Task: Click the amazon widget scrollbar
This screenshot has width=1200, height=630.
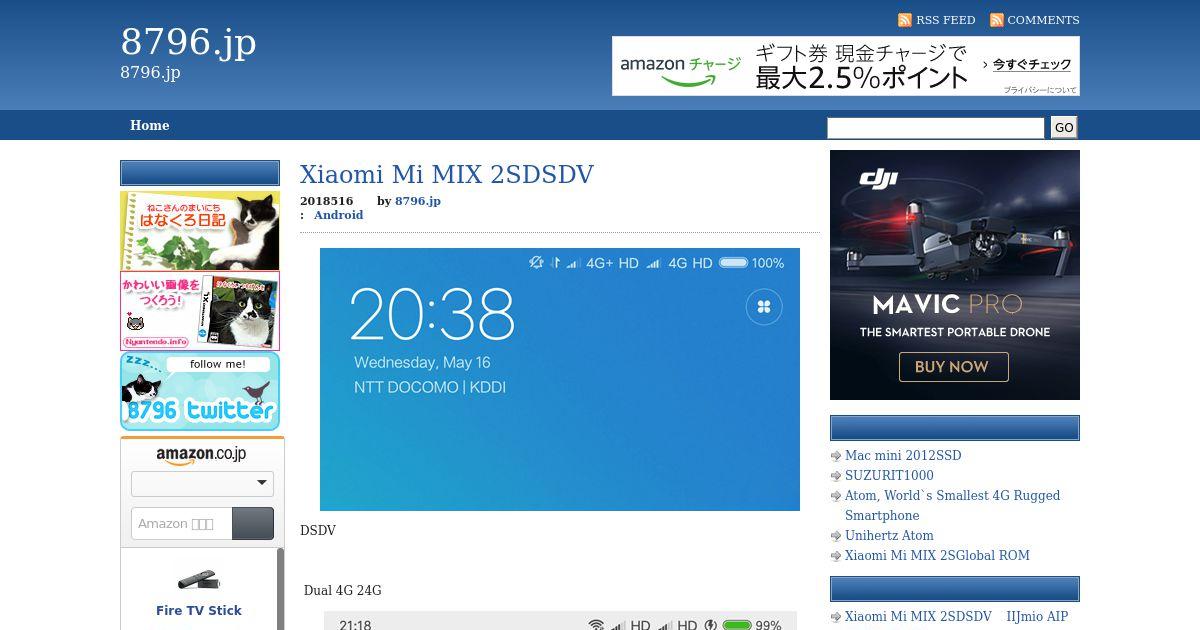Action: (280, 589)
